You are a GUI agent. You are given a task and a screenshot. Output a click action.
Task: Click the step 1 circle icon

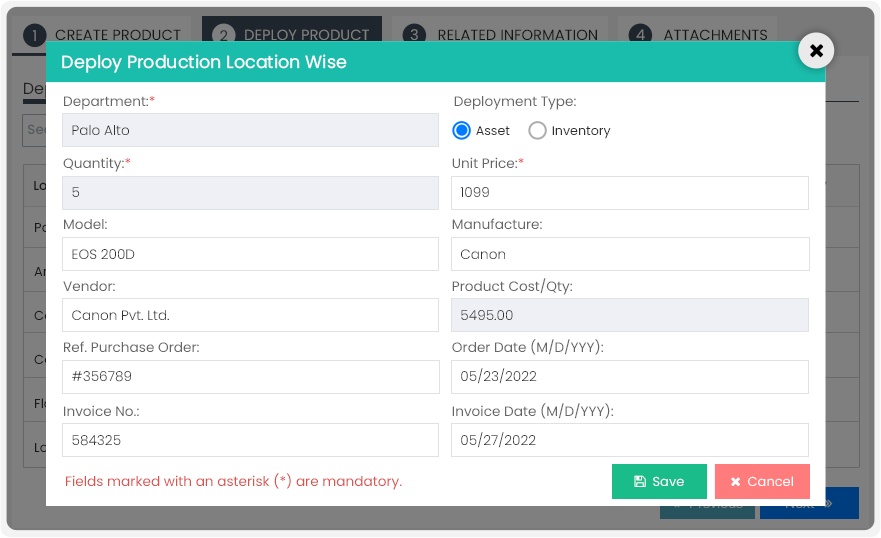pos(34,35)
